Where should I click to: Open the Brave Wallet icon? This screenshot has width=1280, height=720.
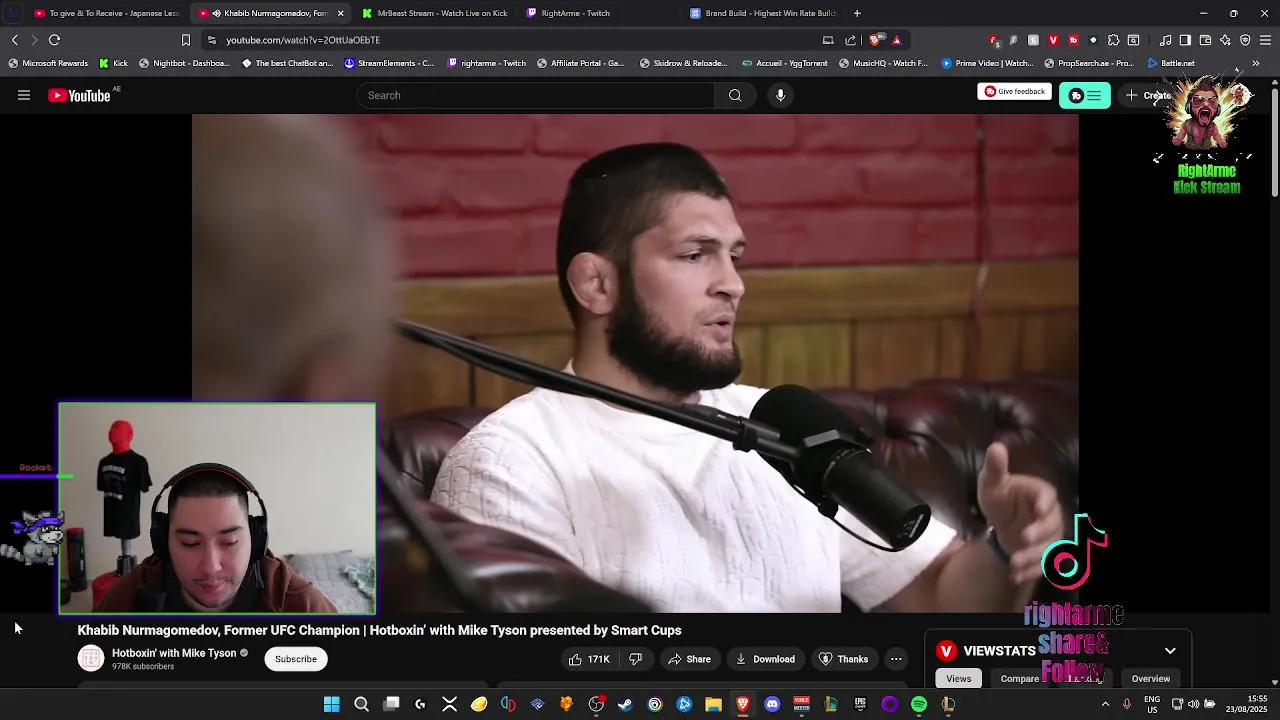pyautogui.click(x=1205, y=40)
